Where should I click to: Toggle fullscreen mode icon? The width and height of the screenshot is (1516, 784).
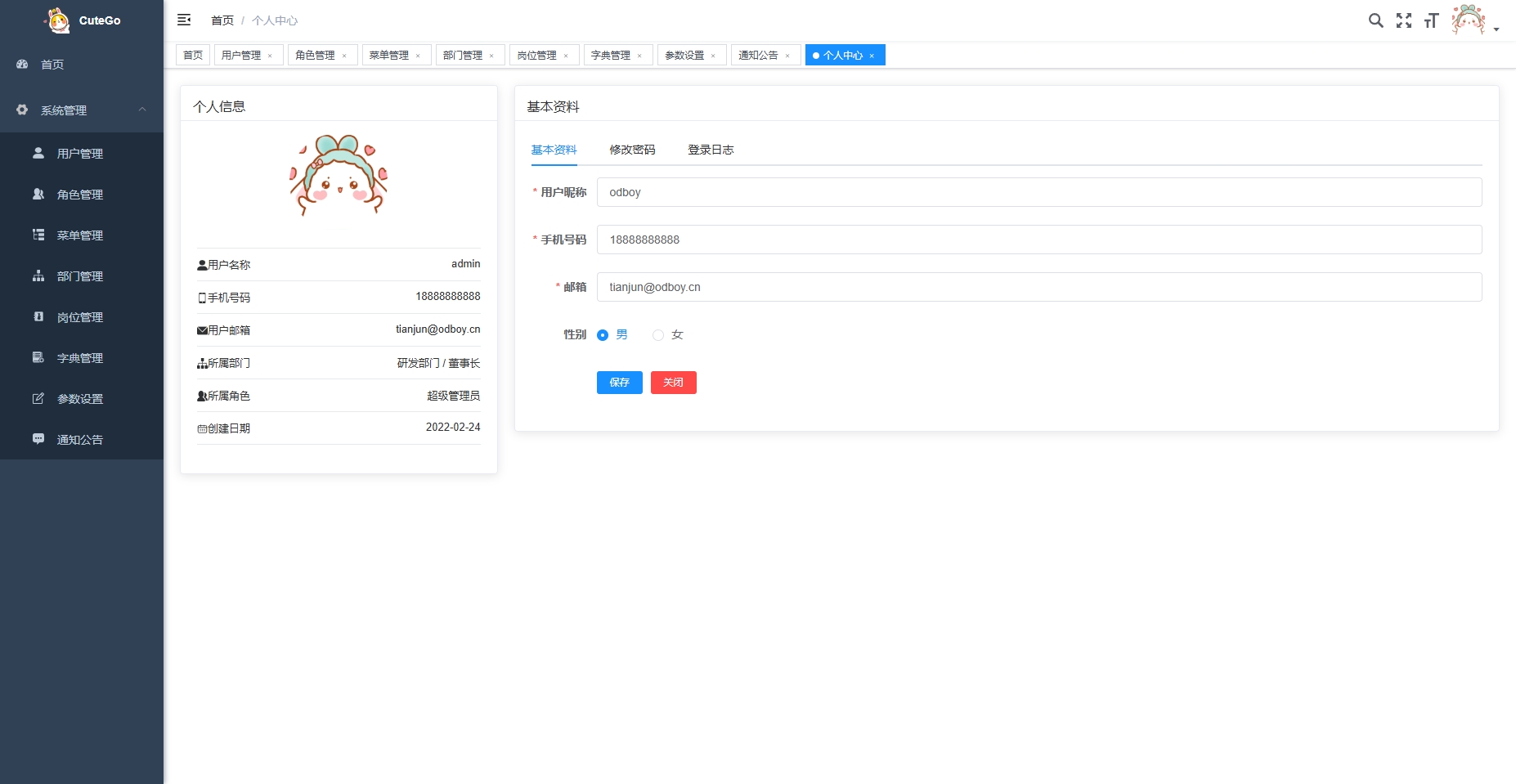click(x=1404, y=20)
